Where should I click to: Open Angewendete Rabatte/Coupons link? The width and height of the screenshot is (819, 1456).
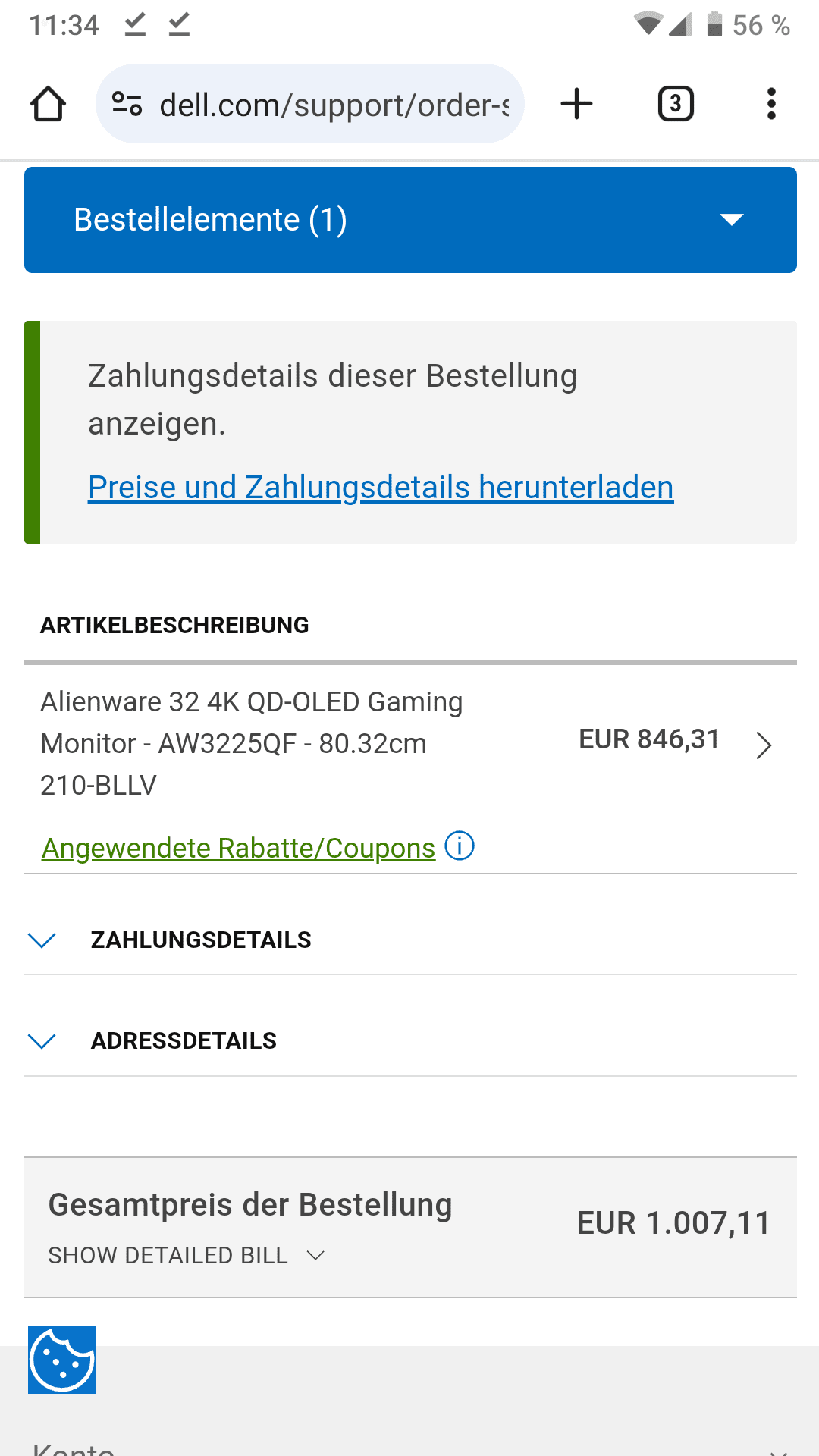(238, 848)
